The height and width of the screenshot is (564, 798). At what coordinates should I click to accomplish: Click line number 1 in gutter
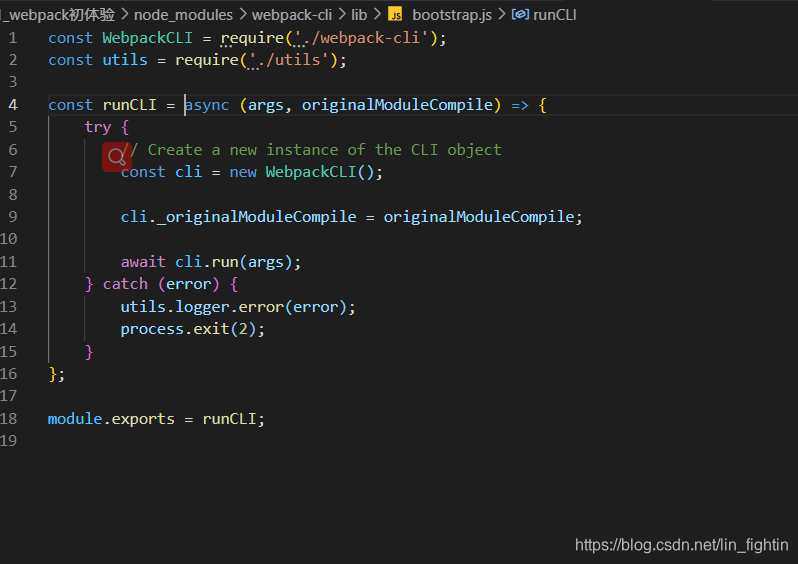[13, 38]
